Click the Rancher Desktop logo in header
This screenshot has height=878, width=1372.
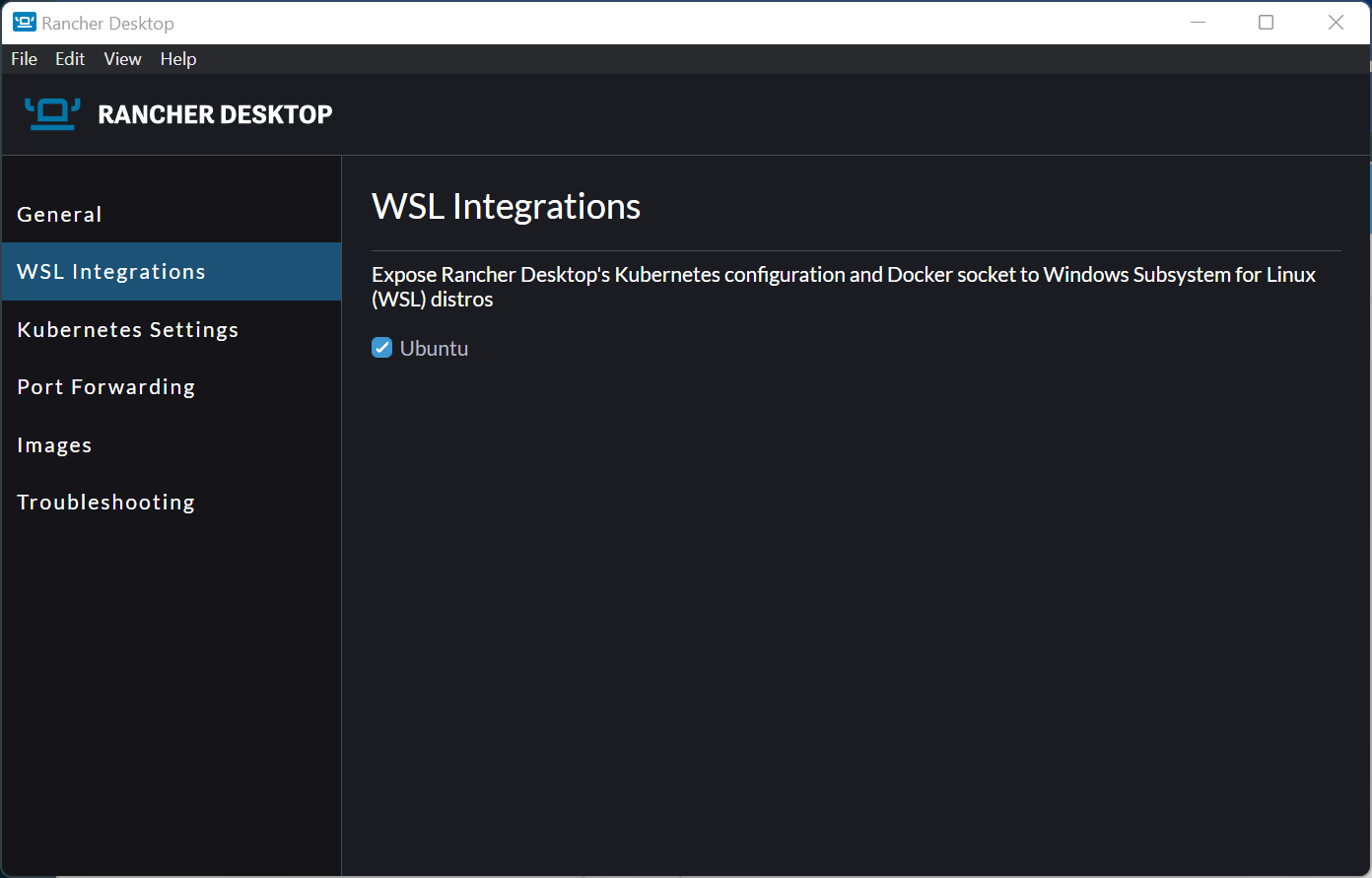pyautogui.click(x=52, y=114)
